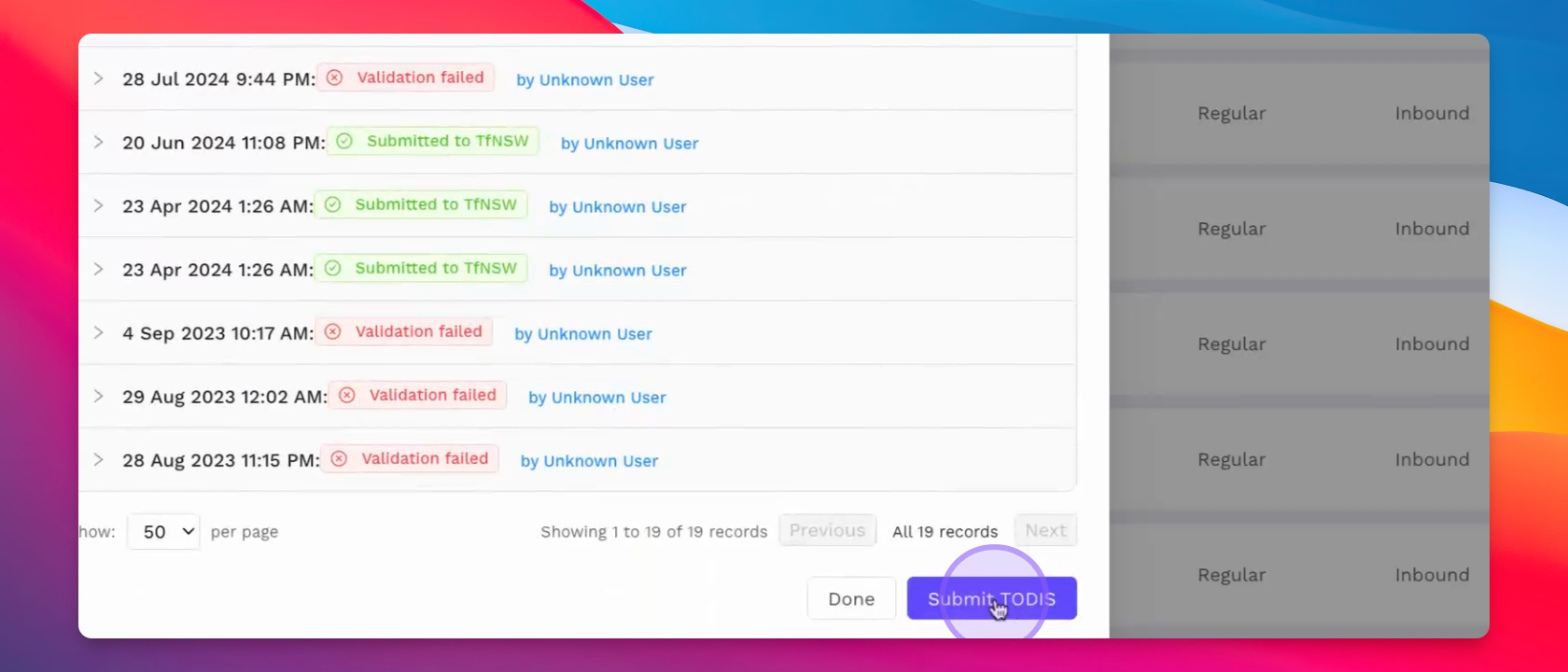
Task: Open "by Unknown User" on the 20 Jun 2024 row
Action: click(629, 144)
